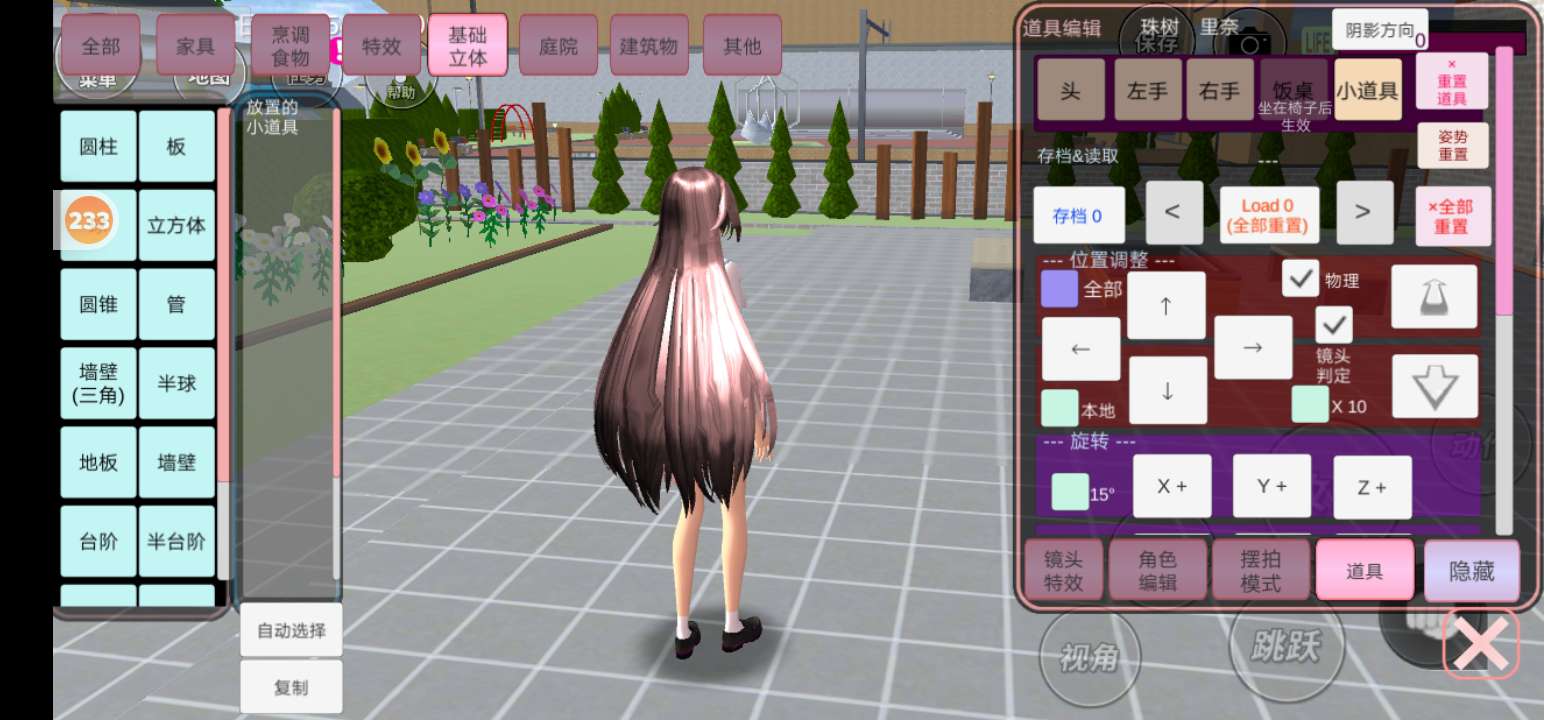Select the 台阶 shape
The width and height of the screenshot is (1544, 720).
[98, 541]
